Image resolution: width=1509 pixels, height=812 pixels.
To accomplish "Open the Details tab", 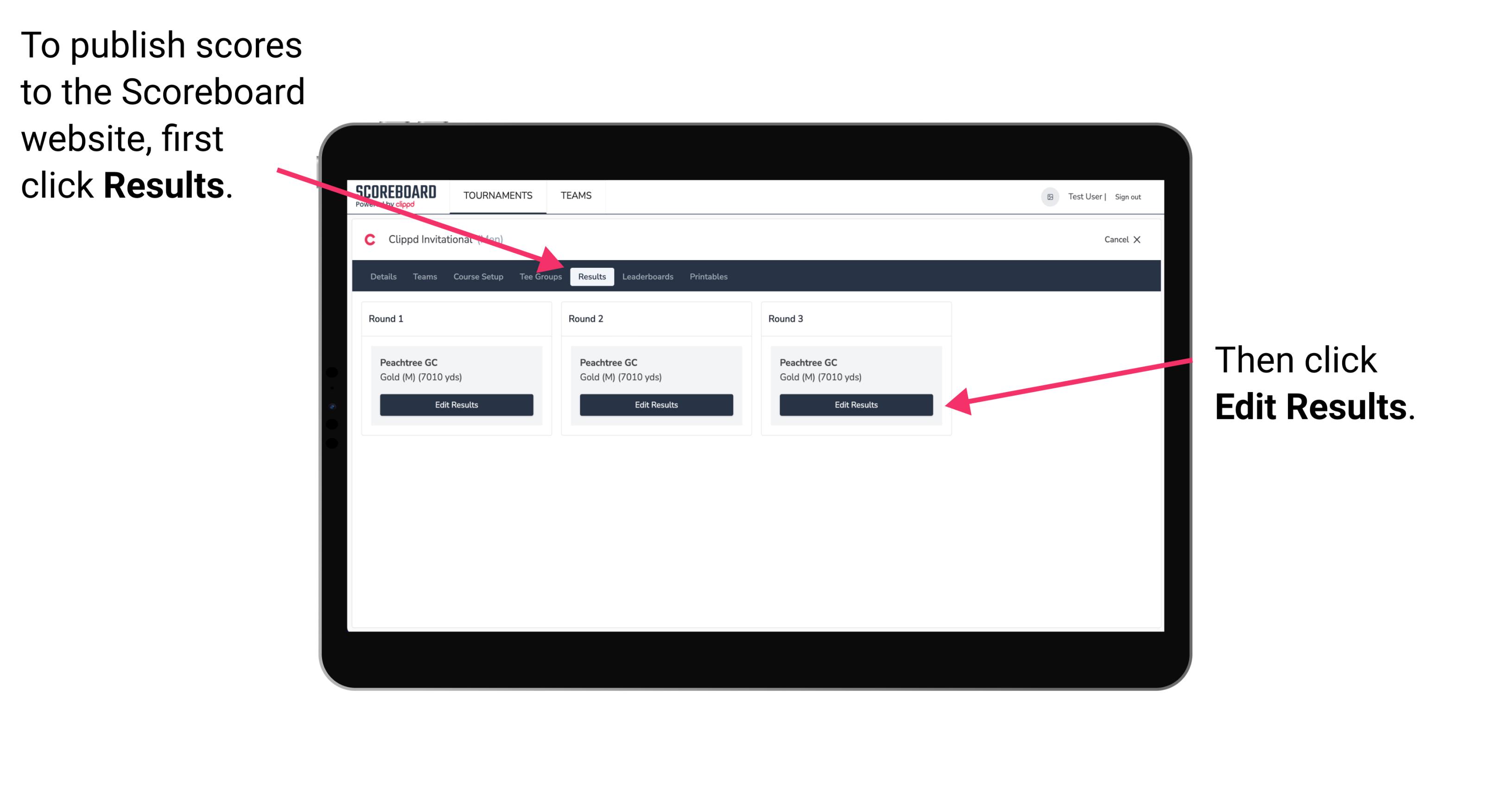I will tap(384, 276).
